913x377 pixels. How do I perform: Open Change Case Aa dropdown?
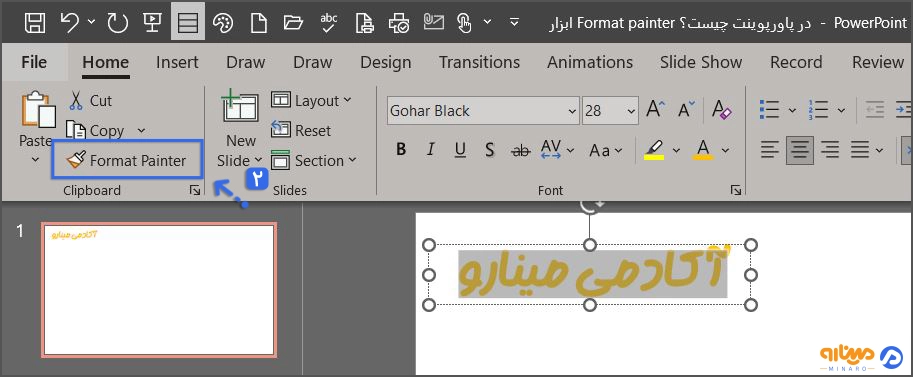pyautogui.click(x=606, y=150)
